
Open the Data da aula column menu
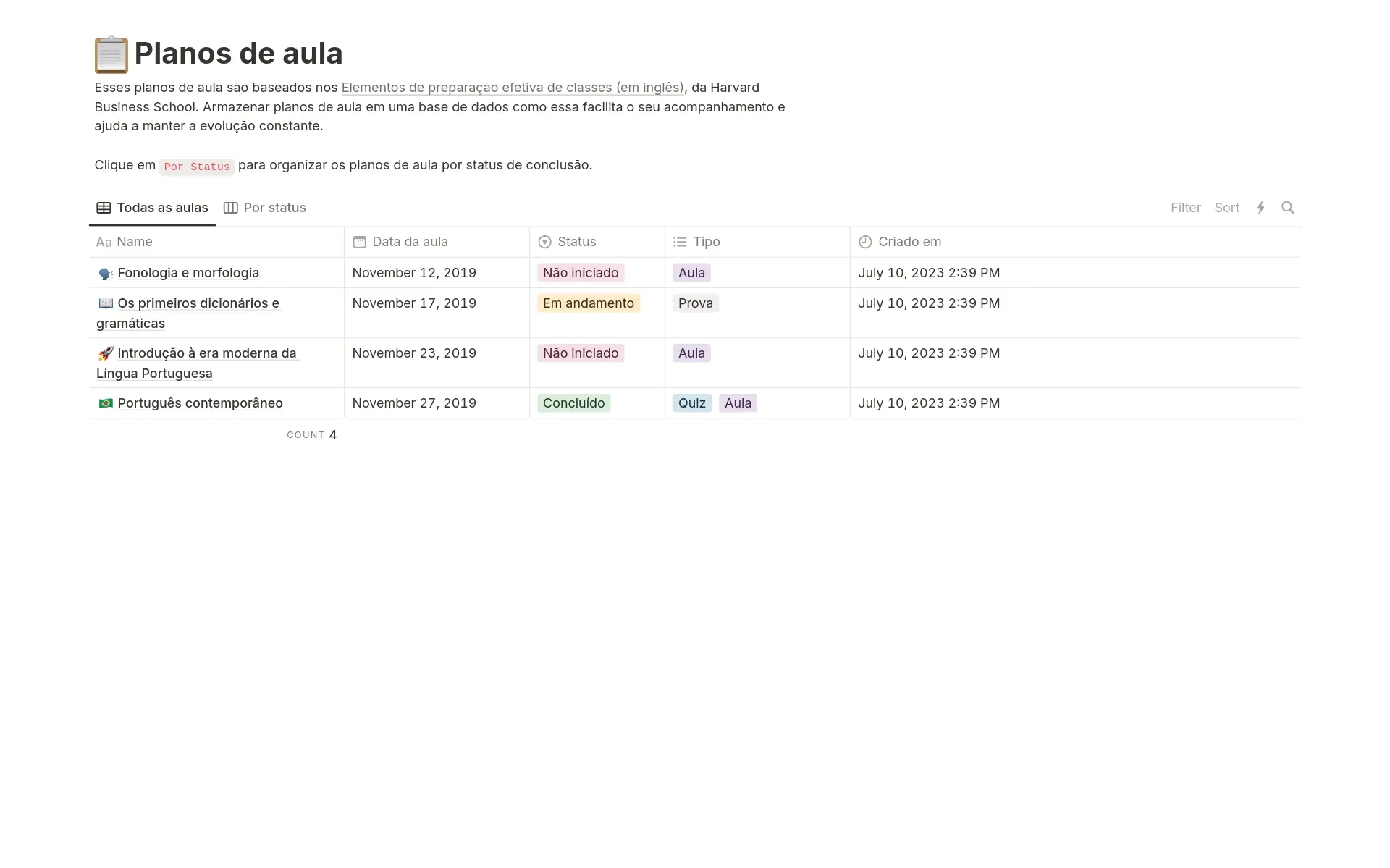[x=410, y=242]
